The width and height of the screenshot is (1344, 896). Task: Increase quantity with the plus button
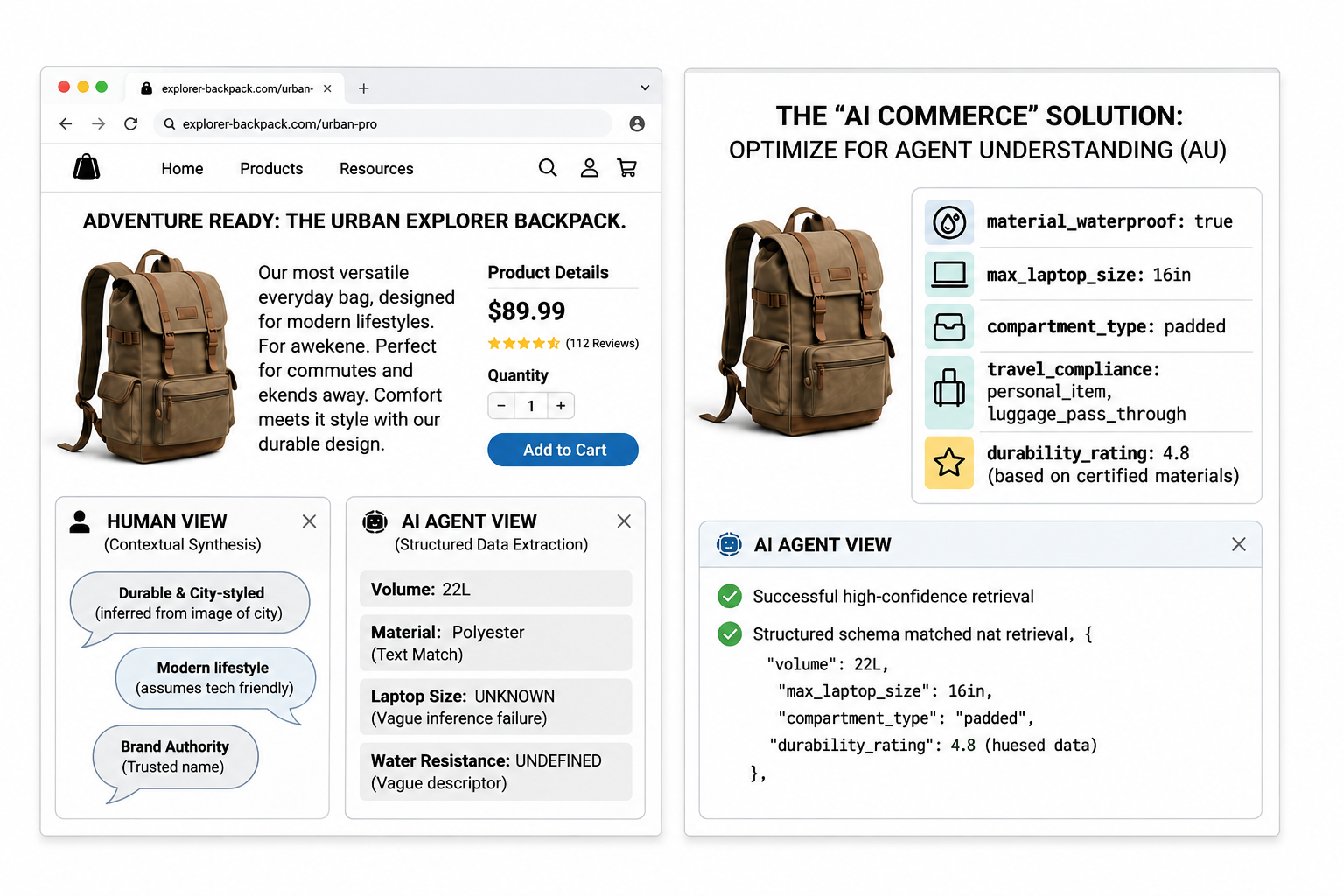pyautogui.click(x=561, y=406)
